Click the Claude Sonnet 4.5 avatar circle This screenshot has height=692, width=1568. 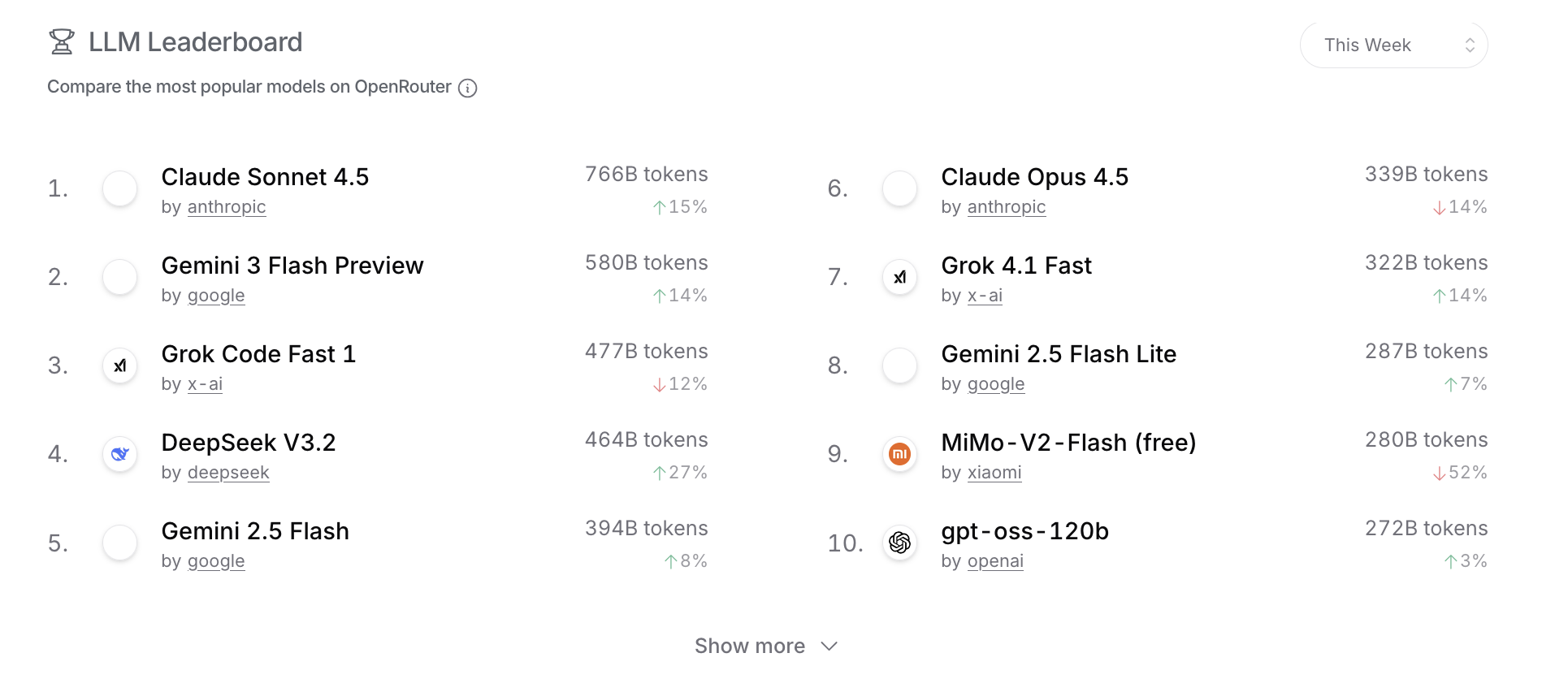120,188
